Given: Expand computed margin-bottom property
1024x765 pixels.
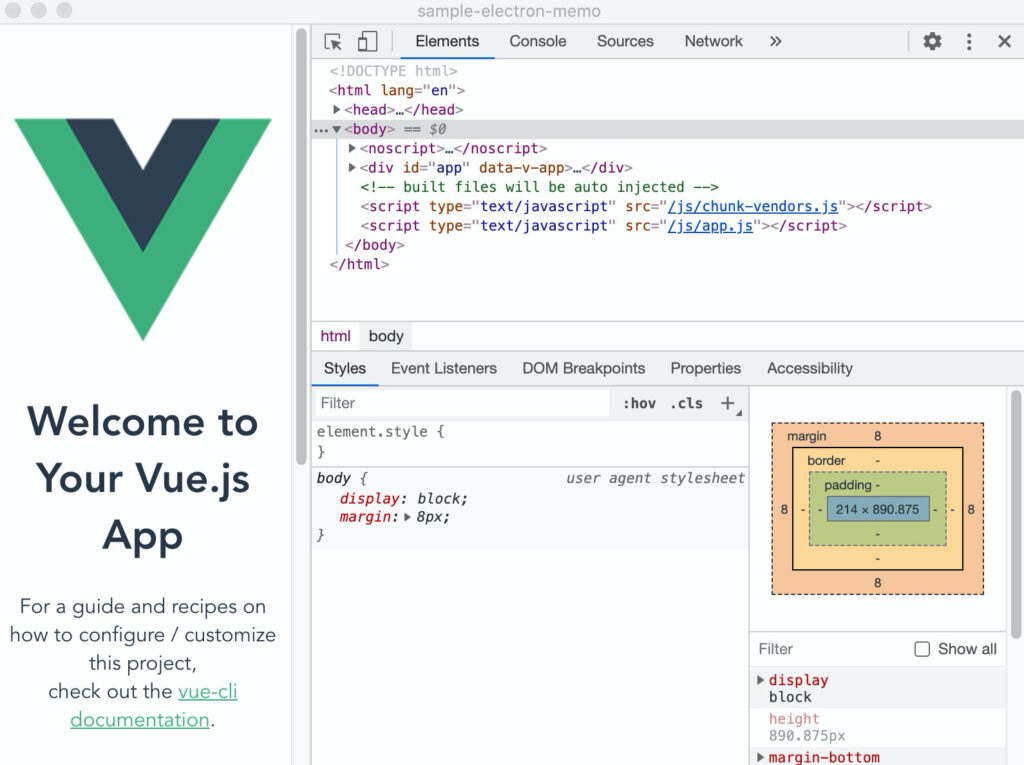Looking at the screenshot, I should [760, 757].
